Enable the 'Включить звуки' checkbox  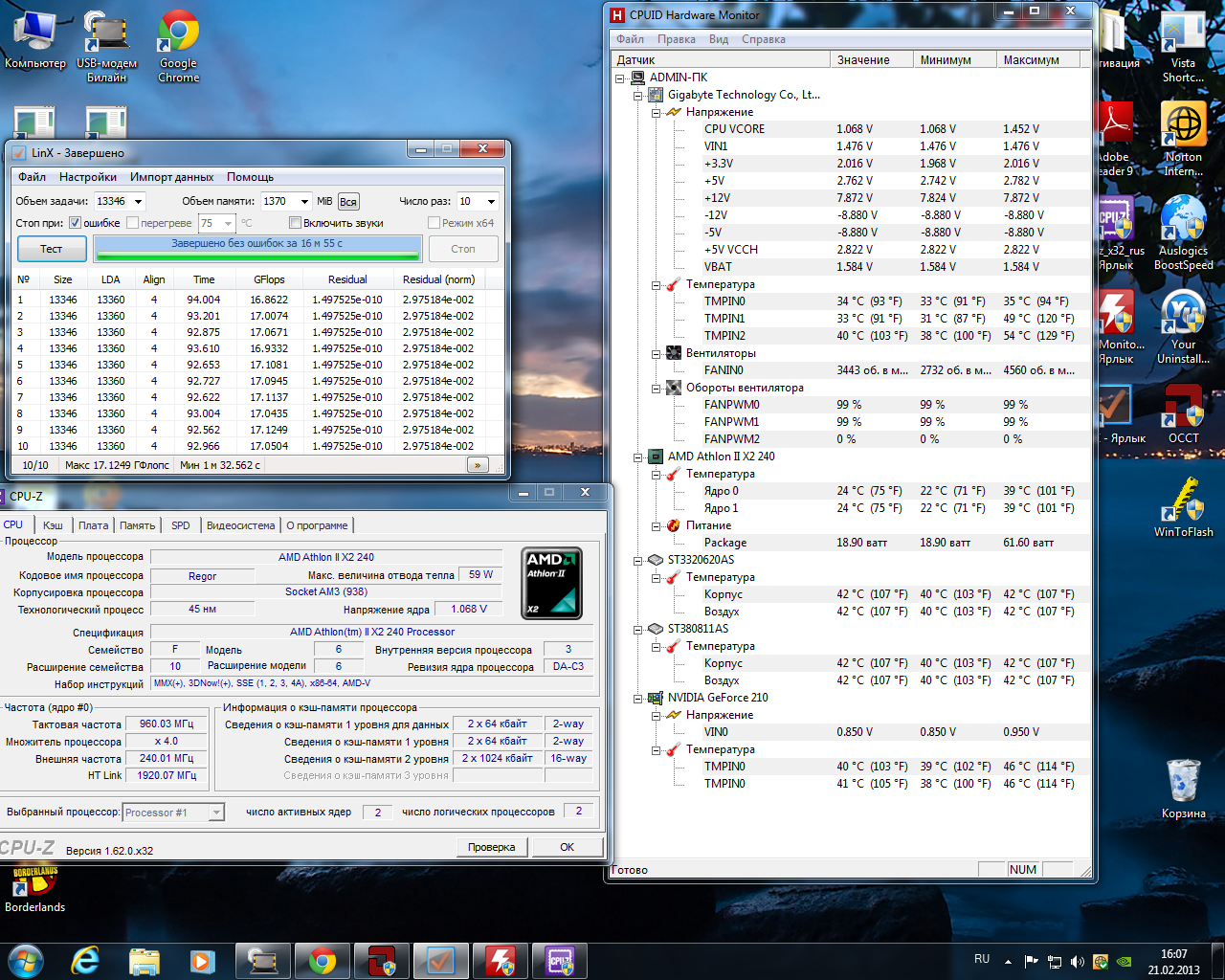pos(296,223)
